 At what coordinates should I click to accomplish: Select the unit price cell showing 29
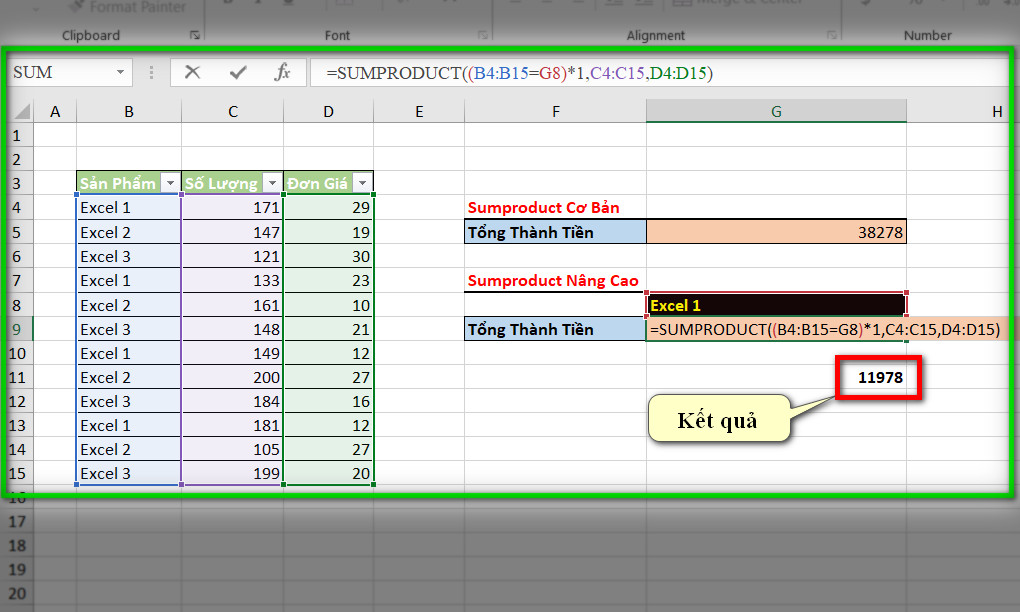click(x=329, y=207)
